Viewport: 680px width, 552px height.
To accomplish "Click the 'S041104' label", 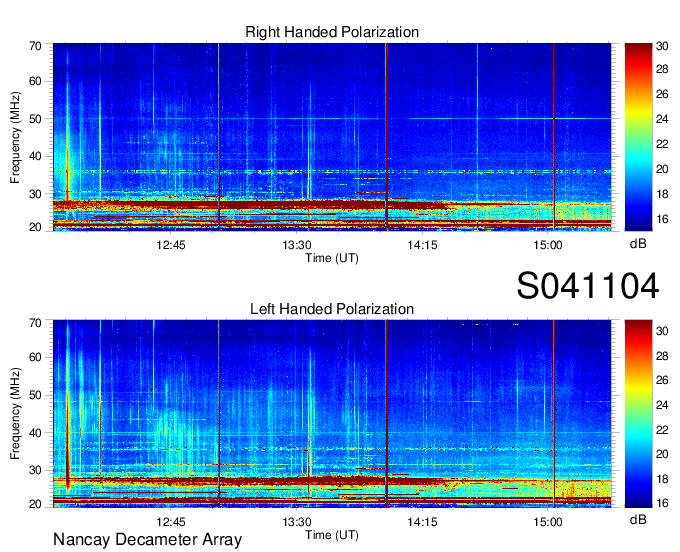I will tap(588, 286).
